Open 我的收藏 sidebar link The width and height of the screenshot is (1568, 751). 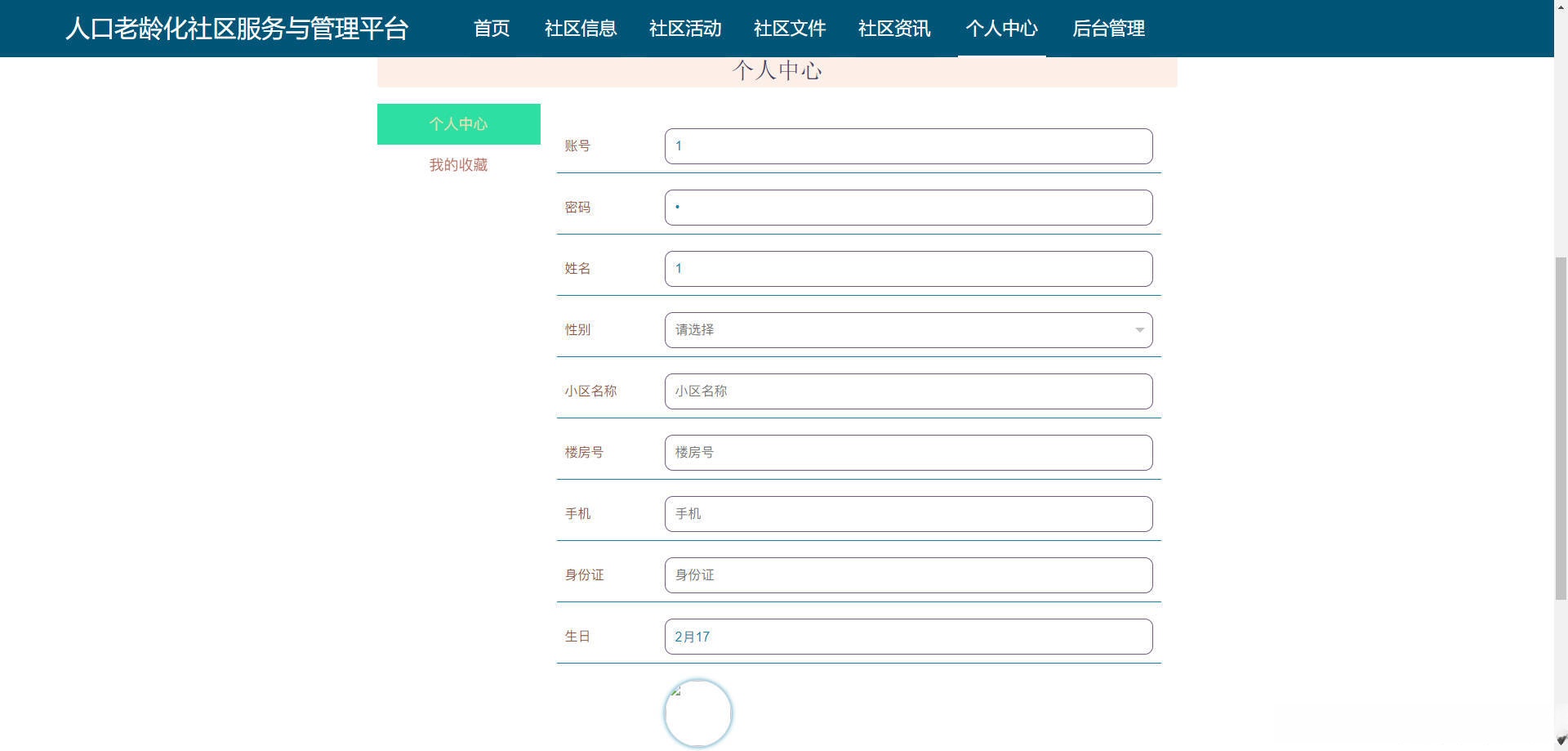[458, 165]
